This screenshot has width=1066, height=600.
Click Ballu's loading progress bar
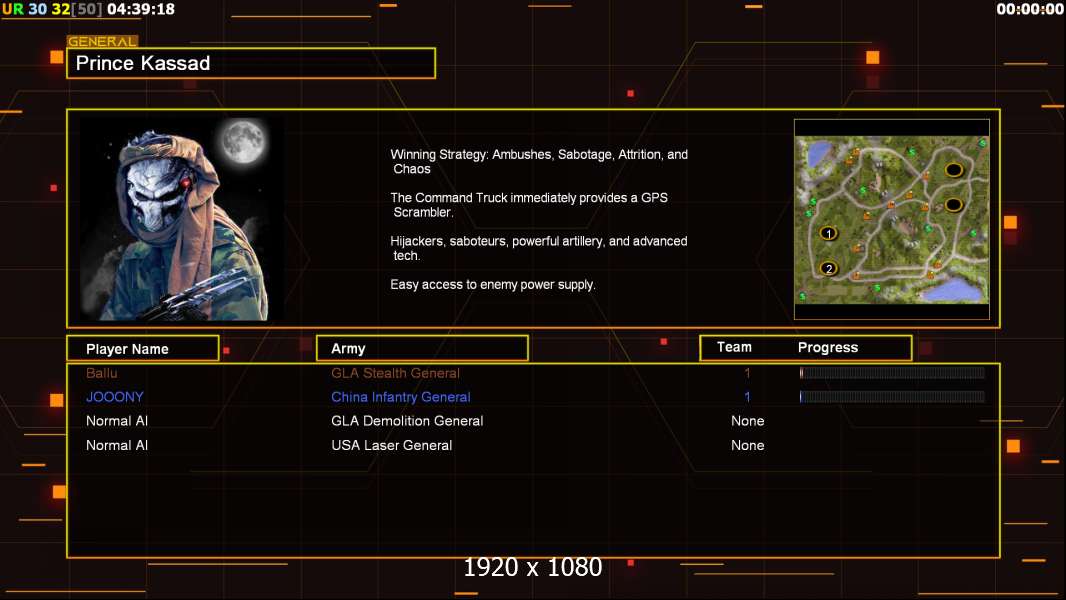click(x=892, y=372)
